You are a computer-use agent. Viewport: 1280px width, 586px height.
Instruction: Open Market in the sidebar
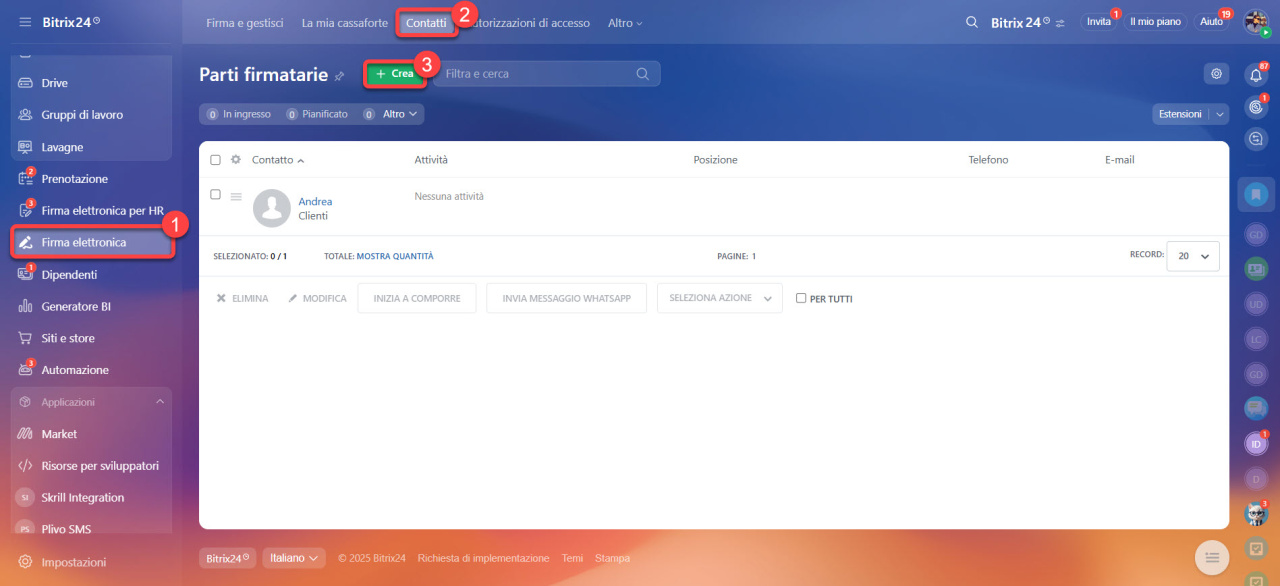click(91, 434)
